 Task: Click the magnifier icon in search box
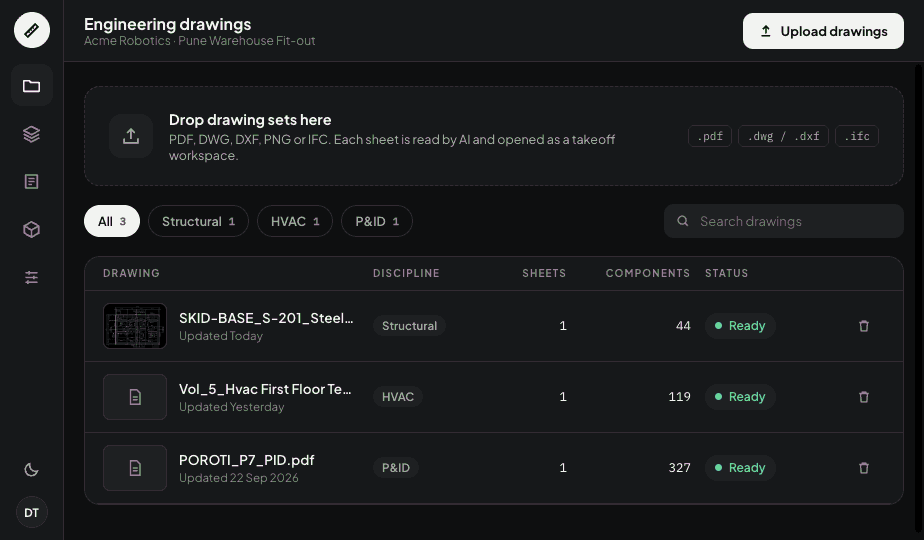[x=682, y=221]
